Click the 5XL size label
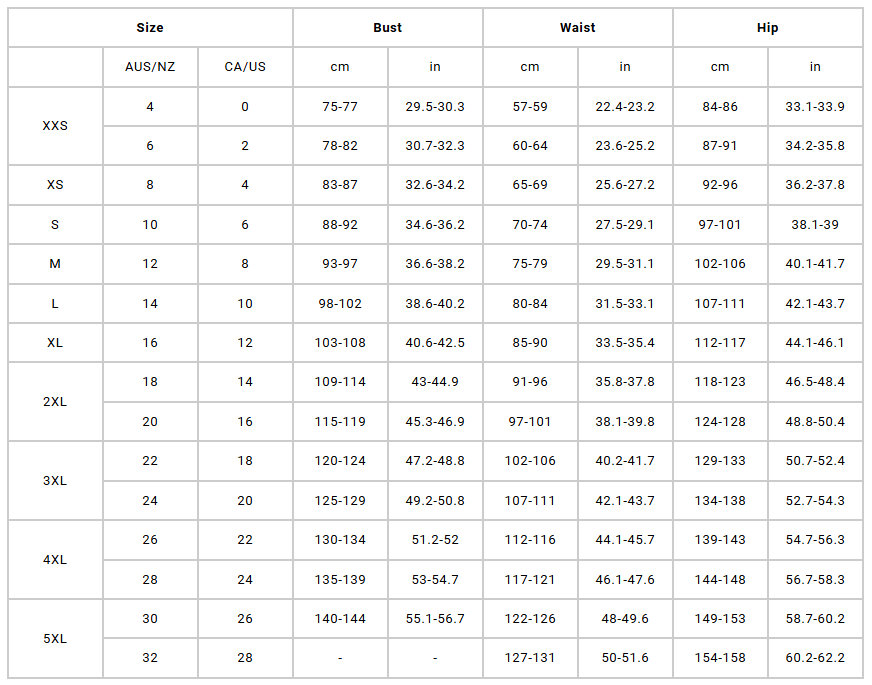Viewport: 872px width, 685px height. pos(56,638)
